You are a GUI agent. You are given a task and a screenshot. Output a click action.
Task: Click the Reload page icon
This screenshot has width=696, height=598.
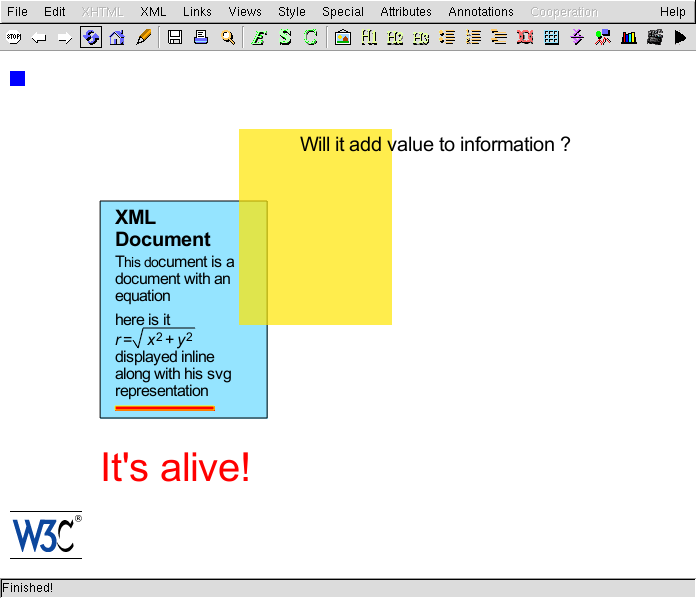91,38
